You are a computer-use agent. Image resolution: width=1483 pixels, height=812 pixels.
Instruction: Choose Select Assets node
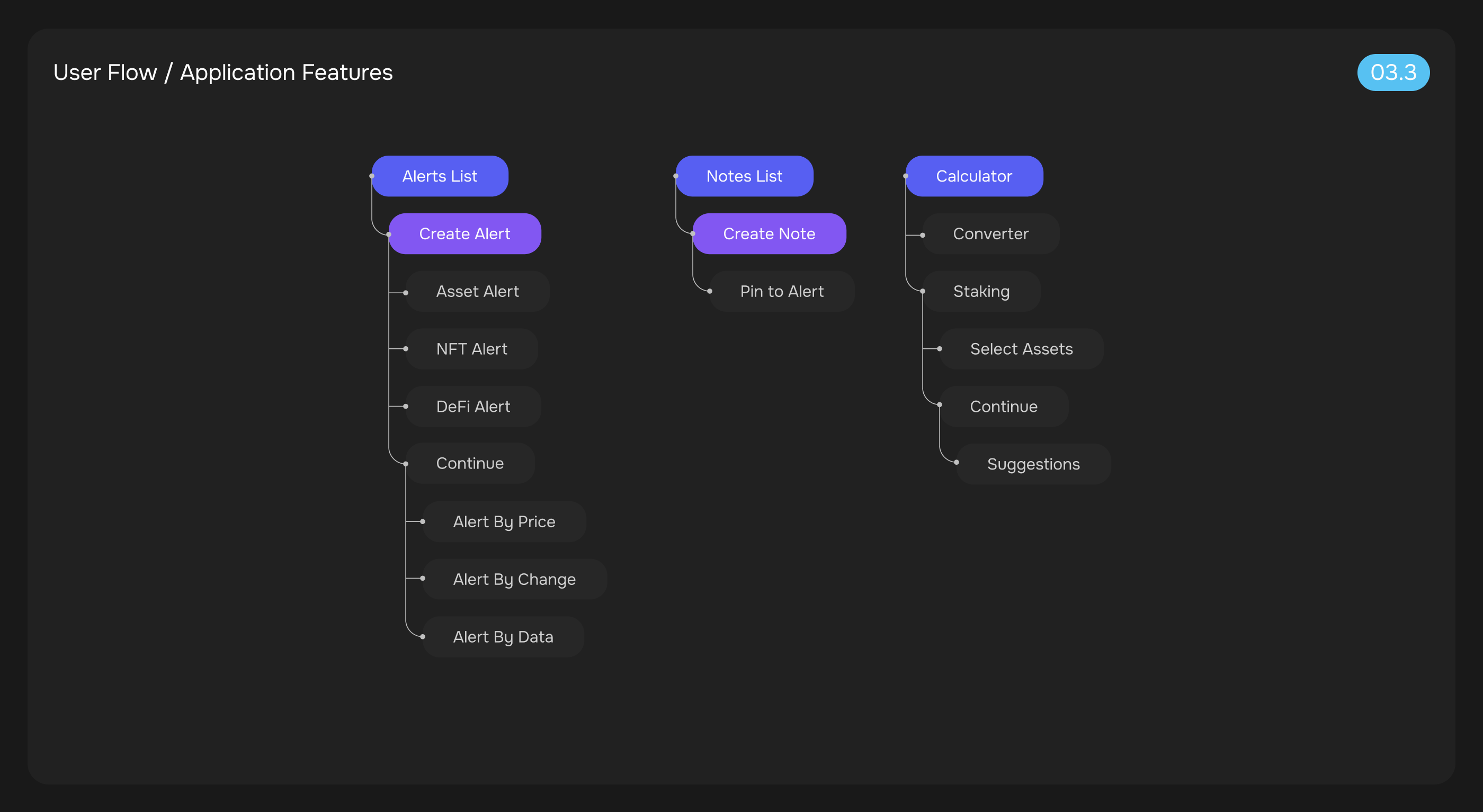1021,349
